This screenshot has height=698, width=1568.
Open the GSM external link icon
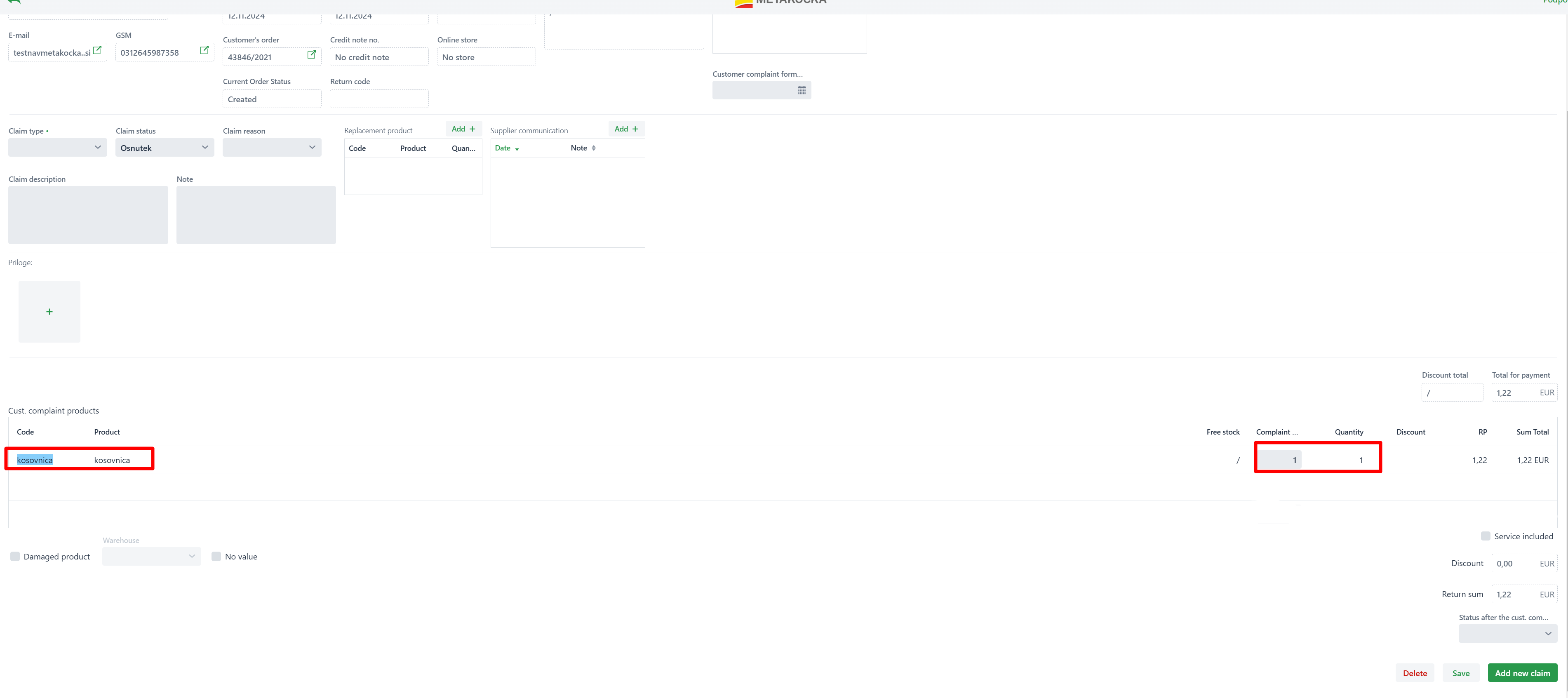click(205, 51)
